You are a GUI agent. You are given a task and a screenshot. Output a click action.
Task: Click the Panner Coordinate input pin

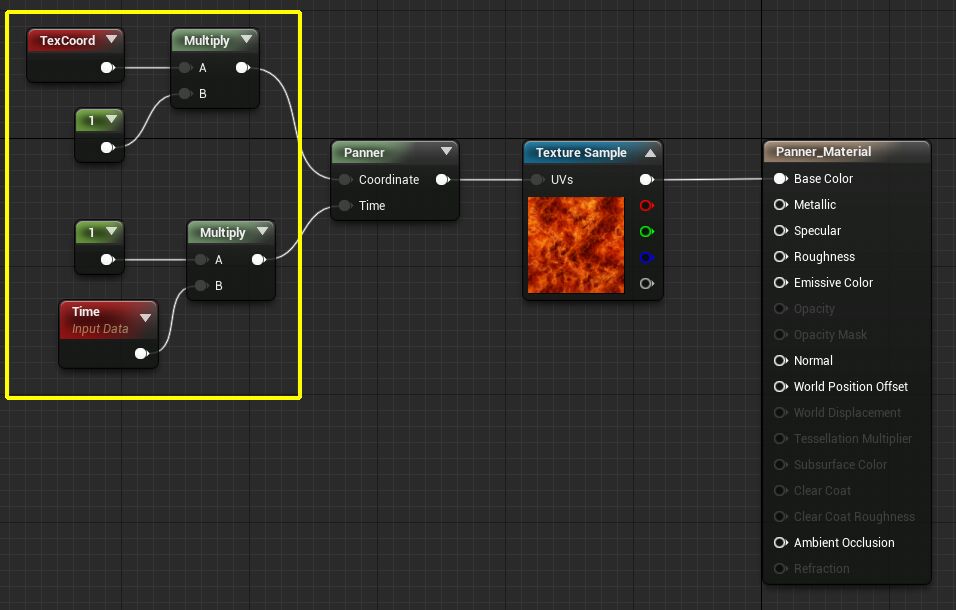point(344,180)
